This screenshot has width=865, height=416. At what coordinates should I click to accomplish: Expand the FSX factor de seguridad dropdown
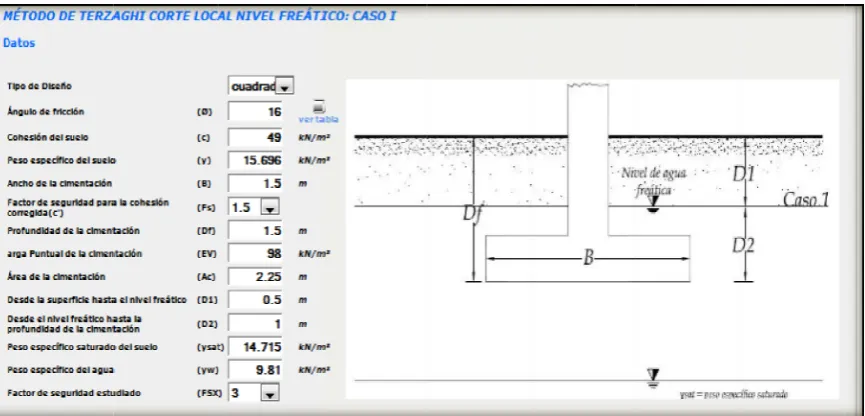[x=269, y=393]
